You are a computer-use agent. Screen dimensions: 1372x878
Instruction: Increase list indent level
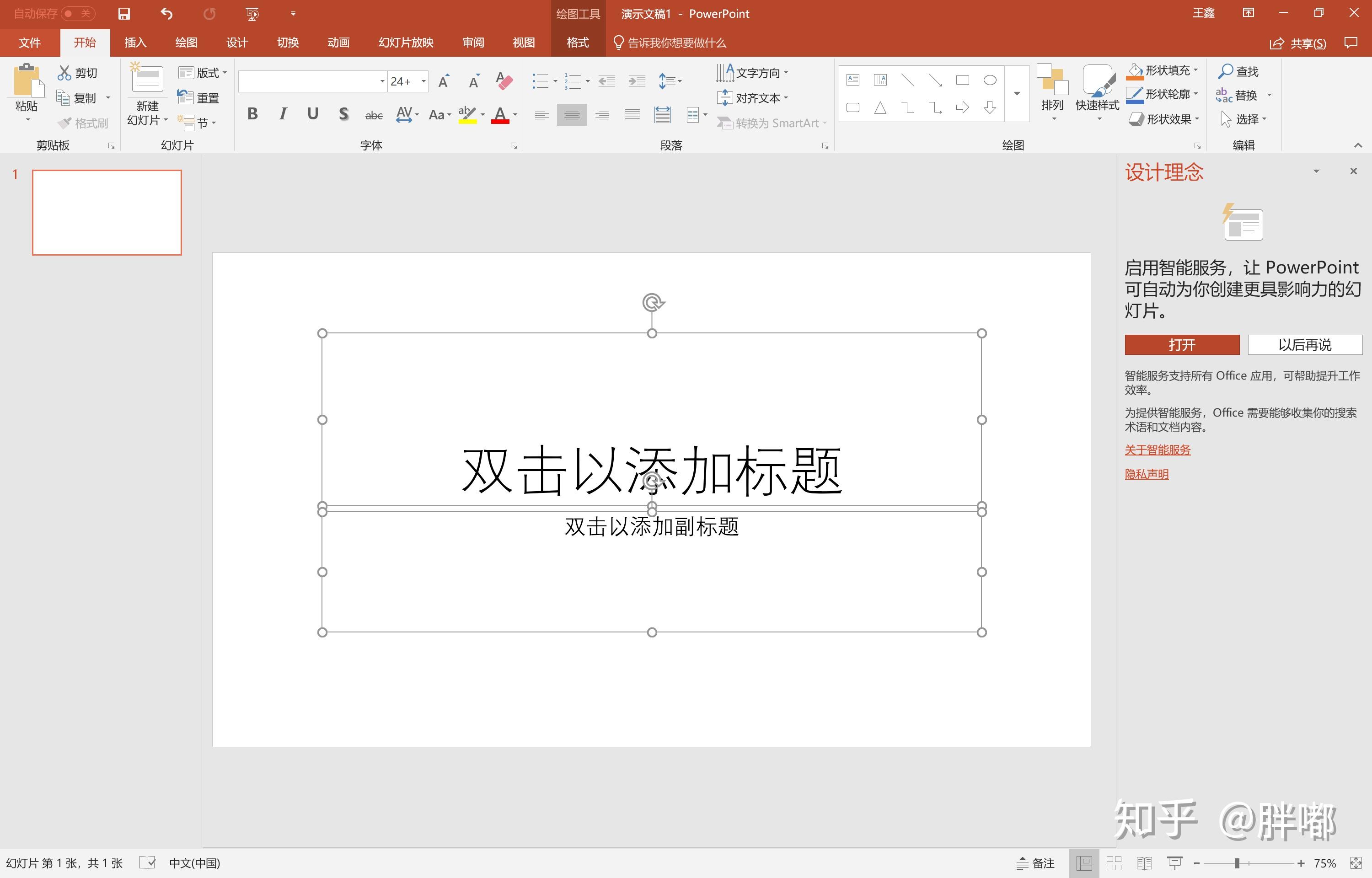636,81
